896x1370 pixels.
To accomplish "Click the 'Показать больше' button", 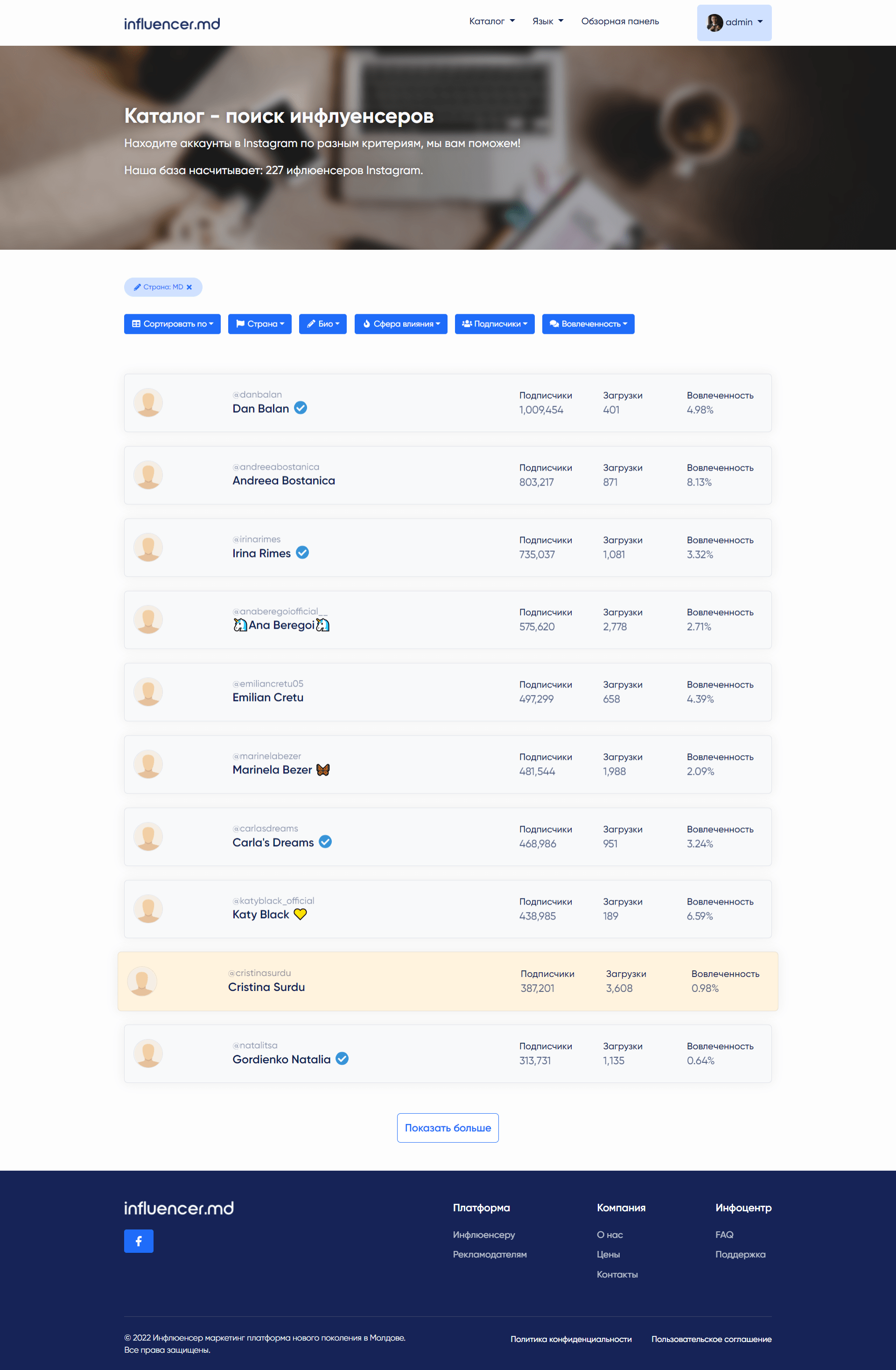I will 448,1128.
